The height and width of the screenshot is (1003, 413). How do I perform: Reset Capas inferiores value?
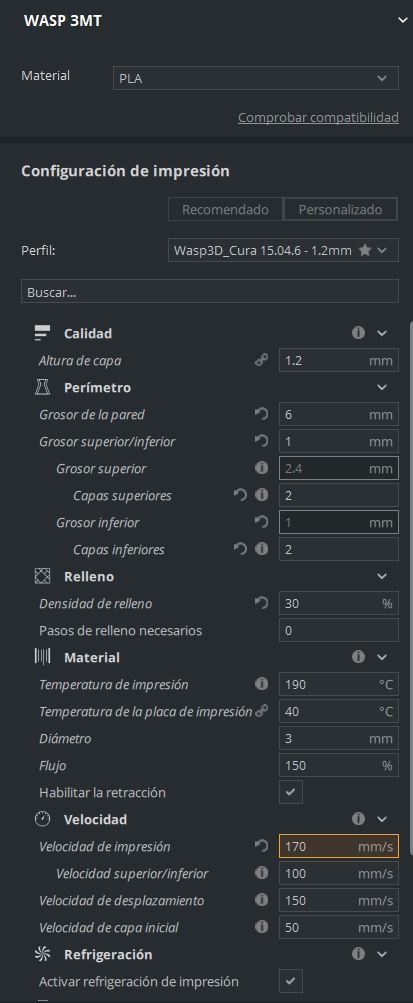coord(240,549)
